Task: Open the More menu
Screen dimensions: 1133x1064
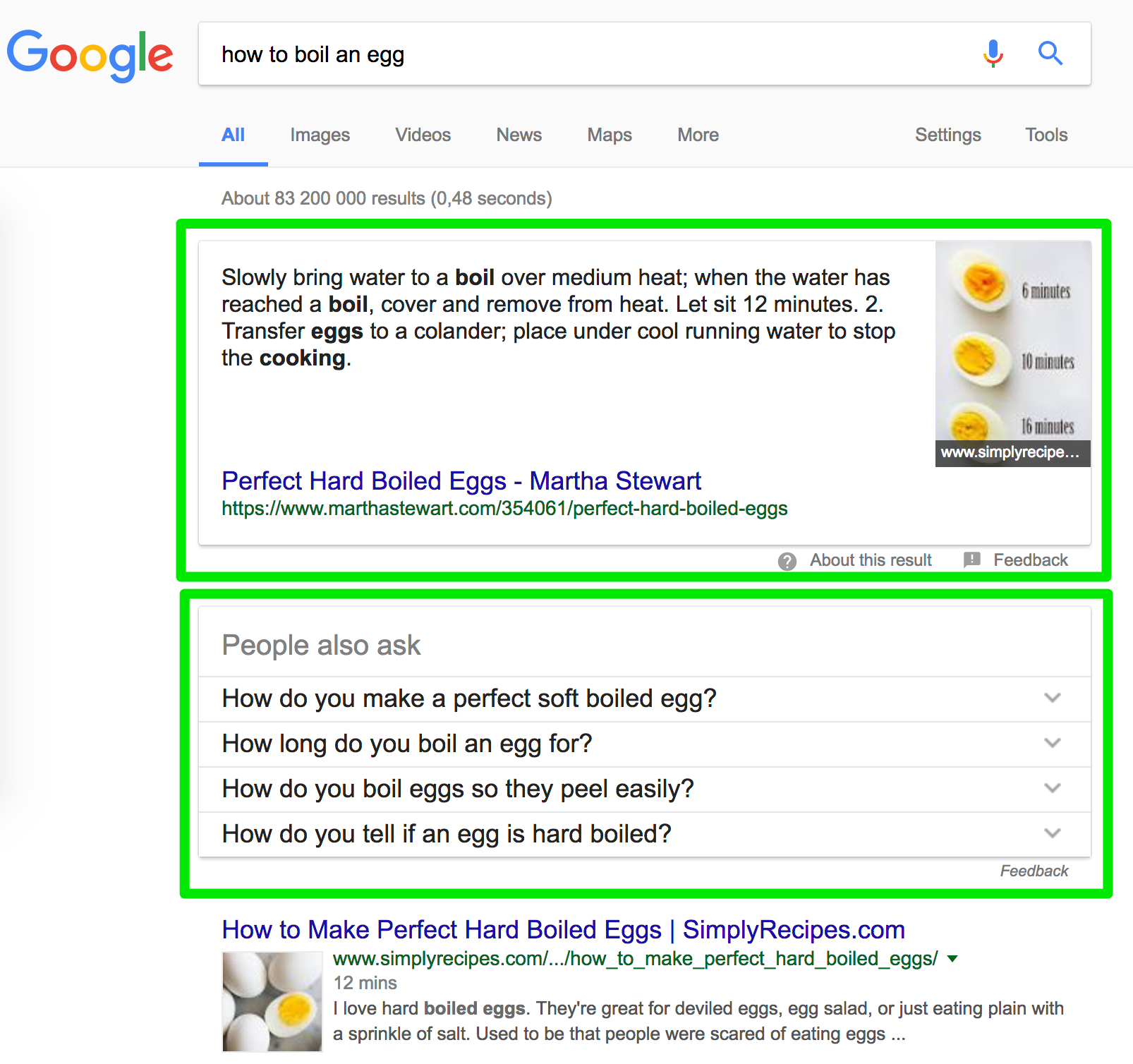Action: click(x=698, y=135)
